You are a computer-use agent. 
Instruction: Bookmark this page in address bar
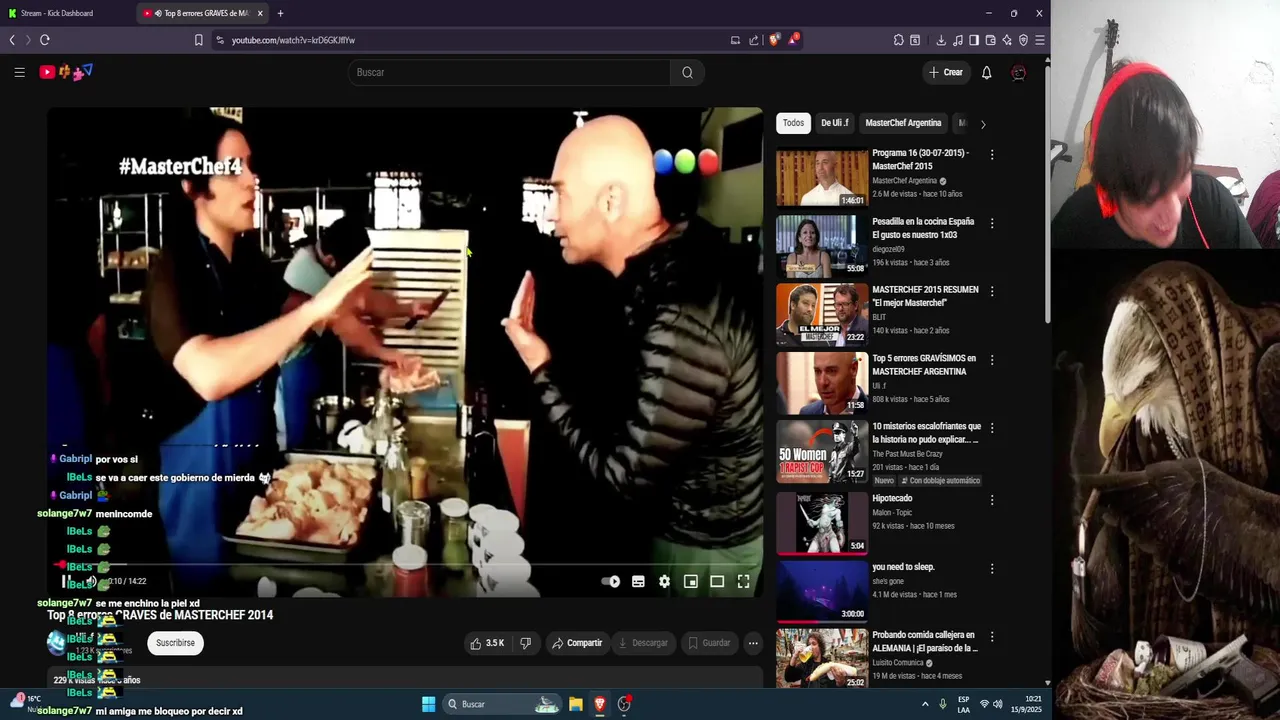point(198,40)
